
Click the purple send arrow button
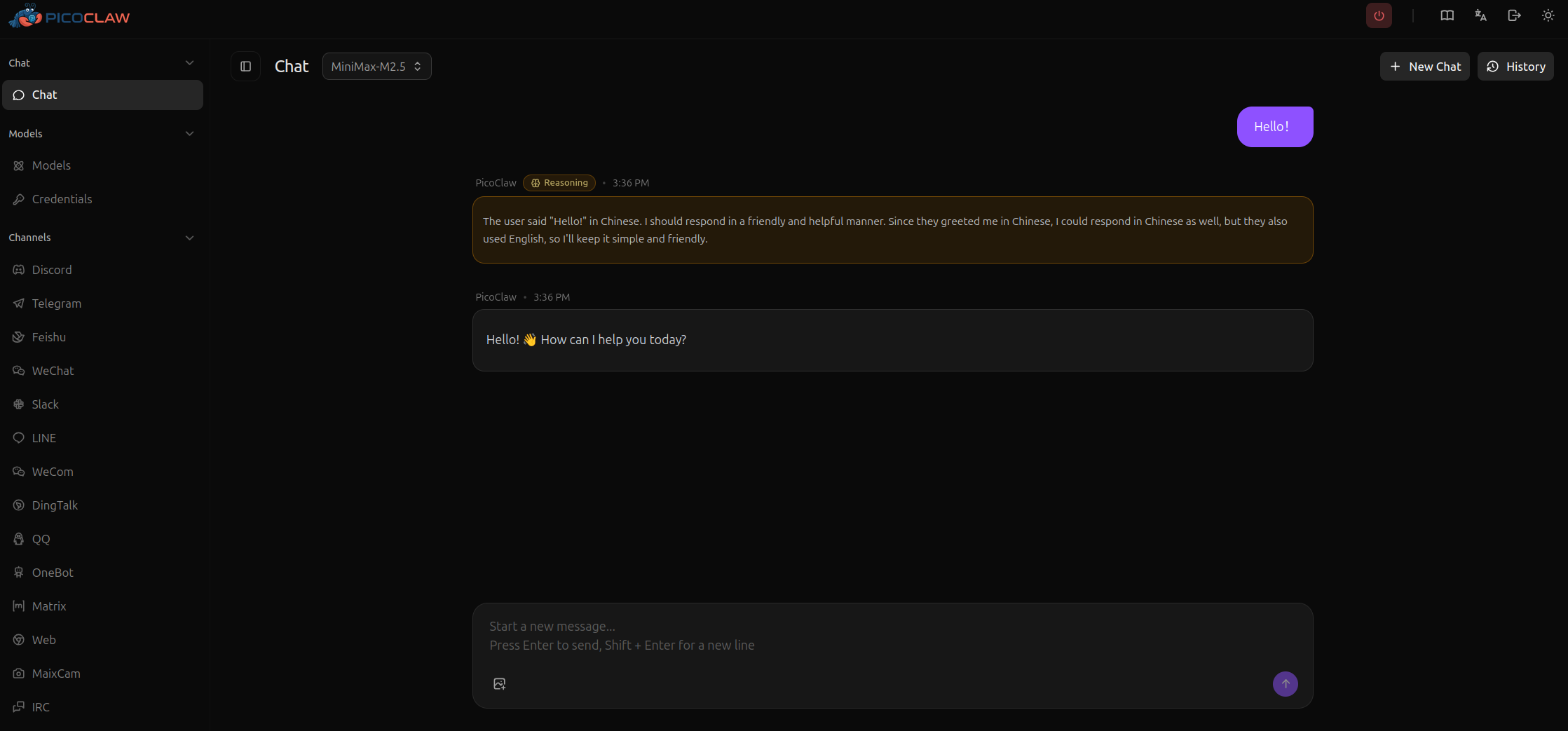(x=1285, y=684)
